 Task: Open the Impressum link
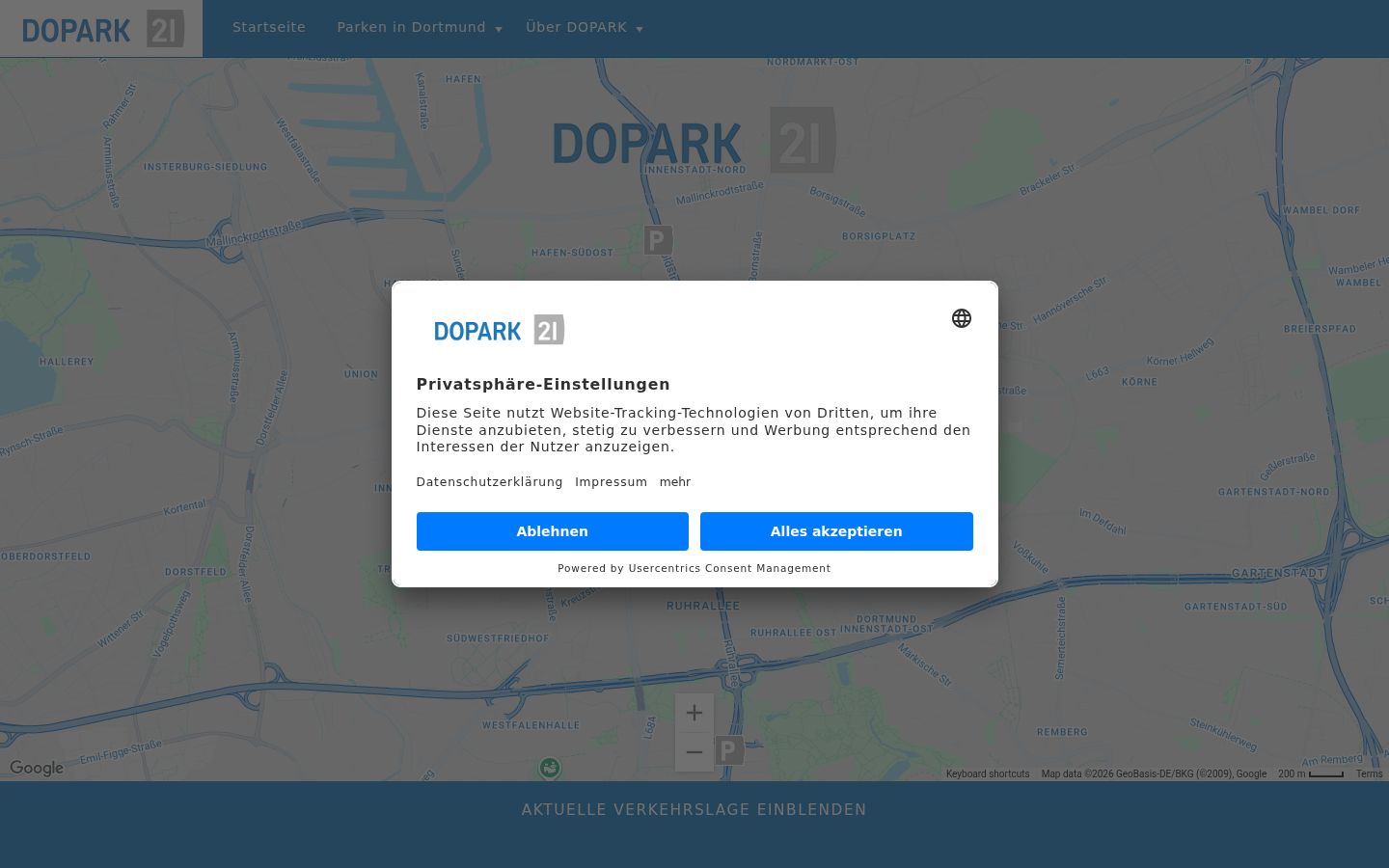click(611, 482)
